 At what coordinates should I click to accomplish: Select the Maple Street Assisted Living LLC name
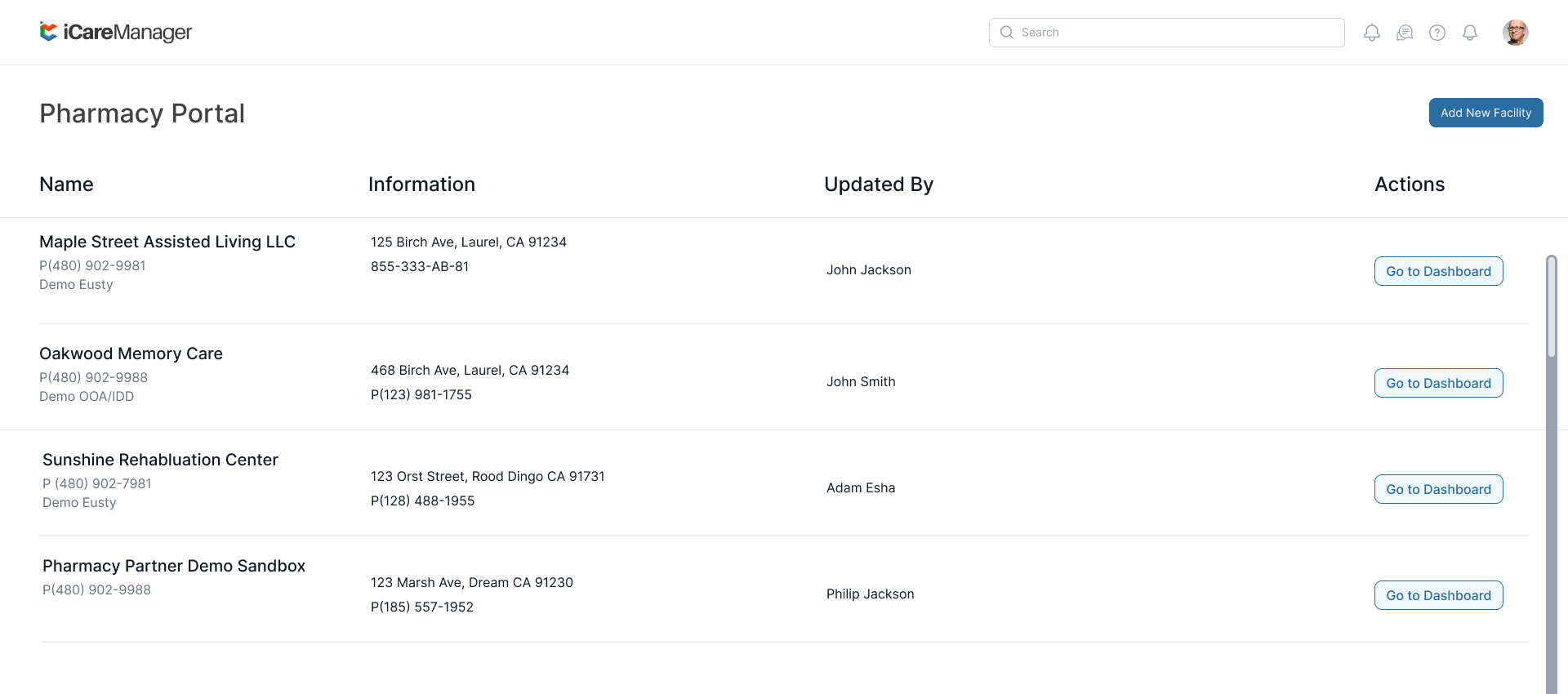167,242
